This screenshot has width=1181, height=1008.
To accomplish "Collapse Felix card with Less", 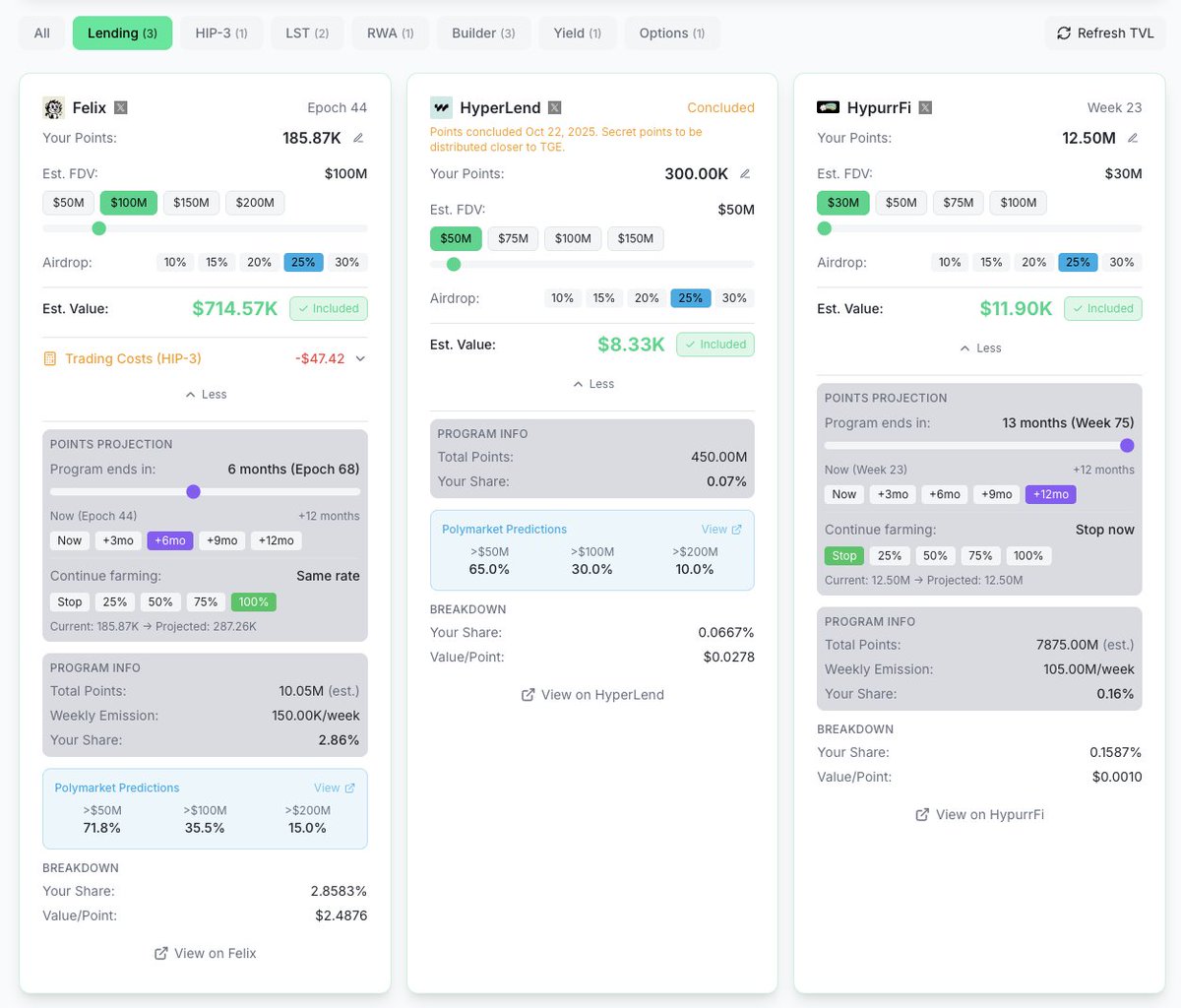I will click(206, 394).
